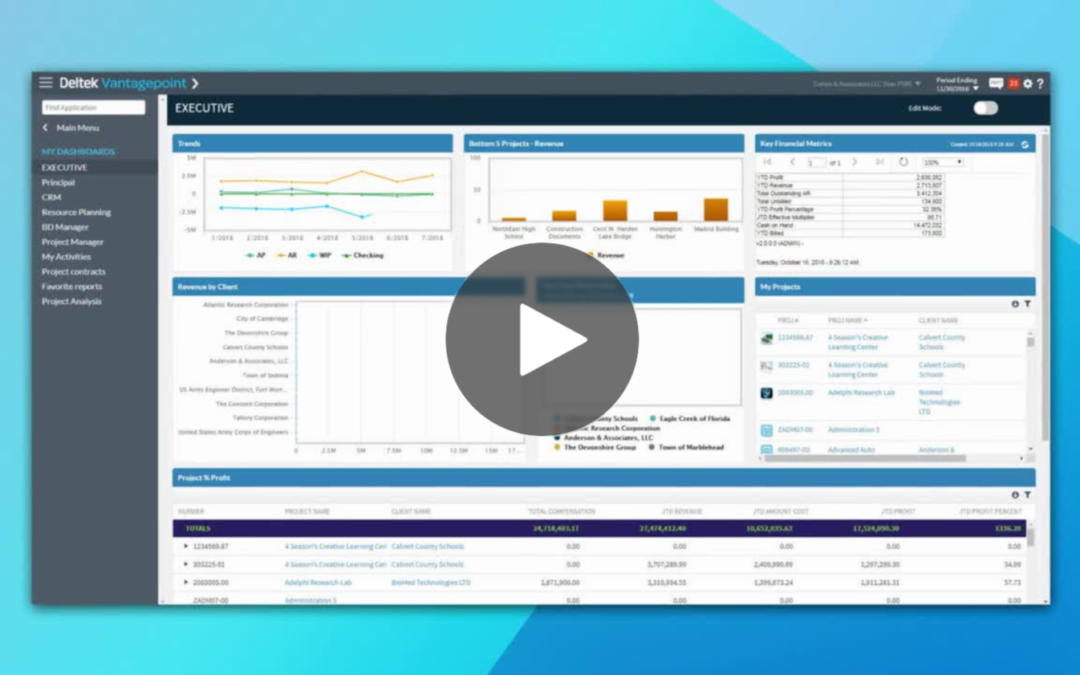Image resolution: width=1080 pixels, height=675 pixels.
Task: Open the chat messages icon in header
Action: [x=996, y=83]
